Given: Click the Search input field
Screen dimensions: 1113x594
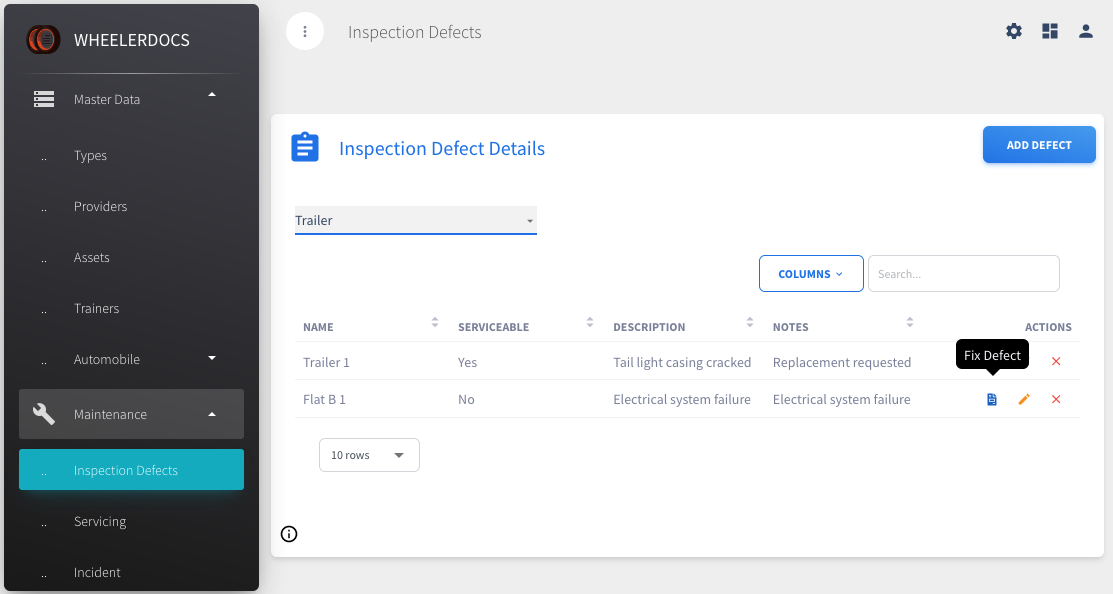Looking at the screenshot, I should coord(963,274).
